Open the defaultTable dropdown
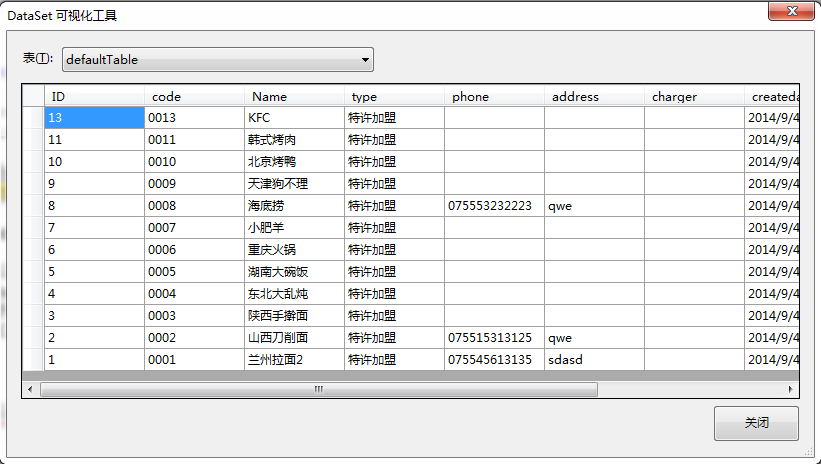 pos(218,60)
